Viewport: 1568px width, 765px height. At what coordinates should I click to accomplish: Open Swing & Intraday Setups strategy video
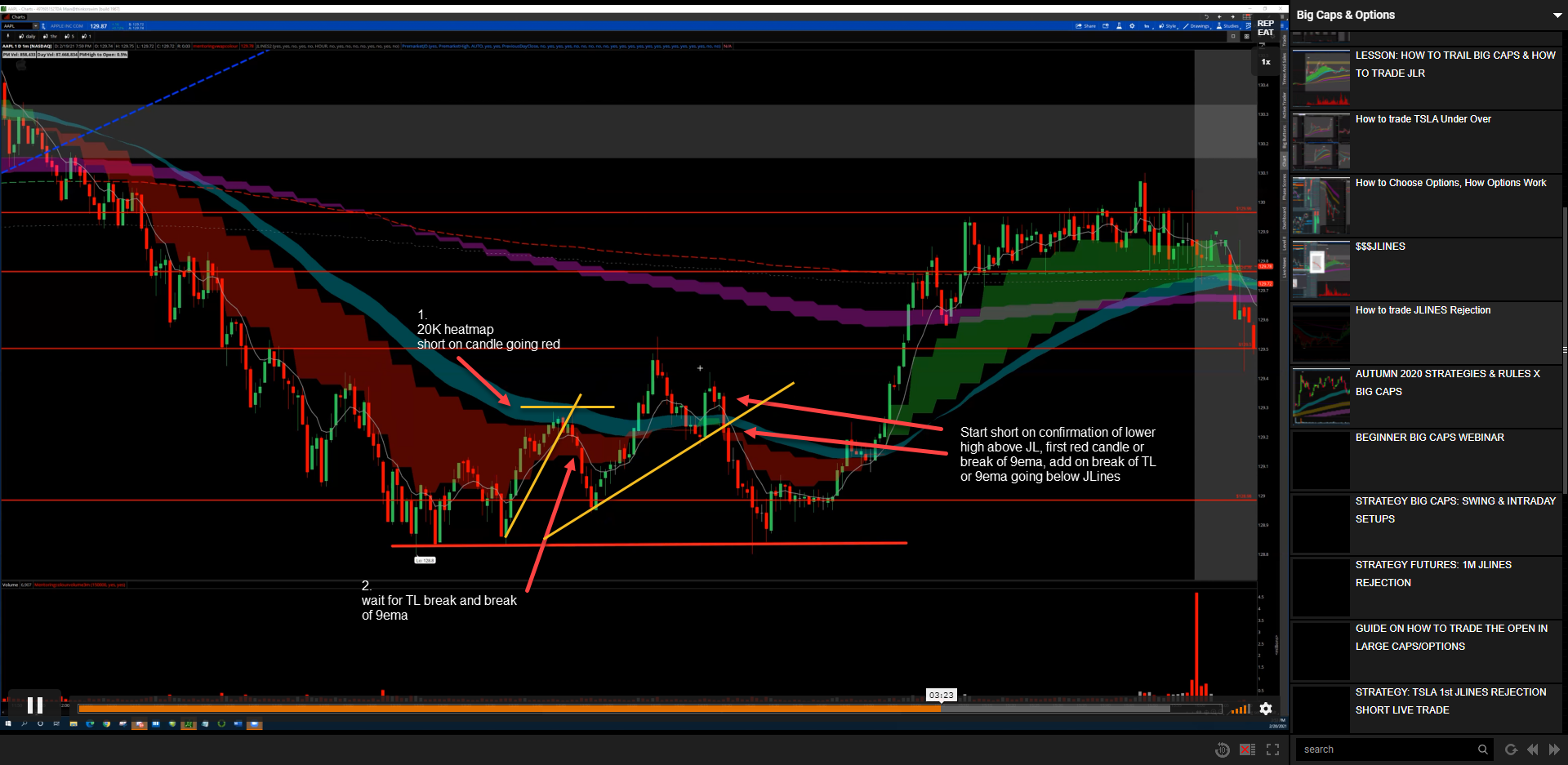coord(1426,524)
